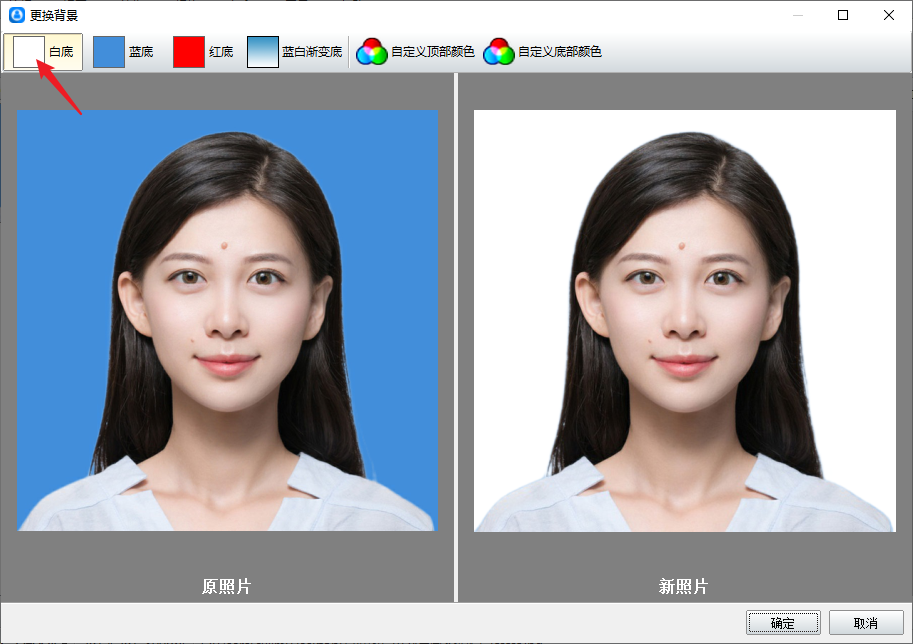This screenshot has width=913, height=644.
Task: Click the 自定义底部颜色 text label
Action: [x=559, y=52]
